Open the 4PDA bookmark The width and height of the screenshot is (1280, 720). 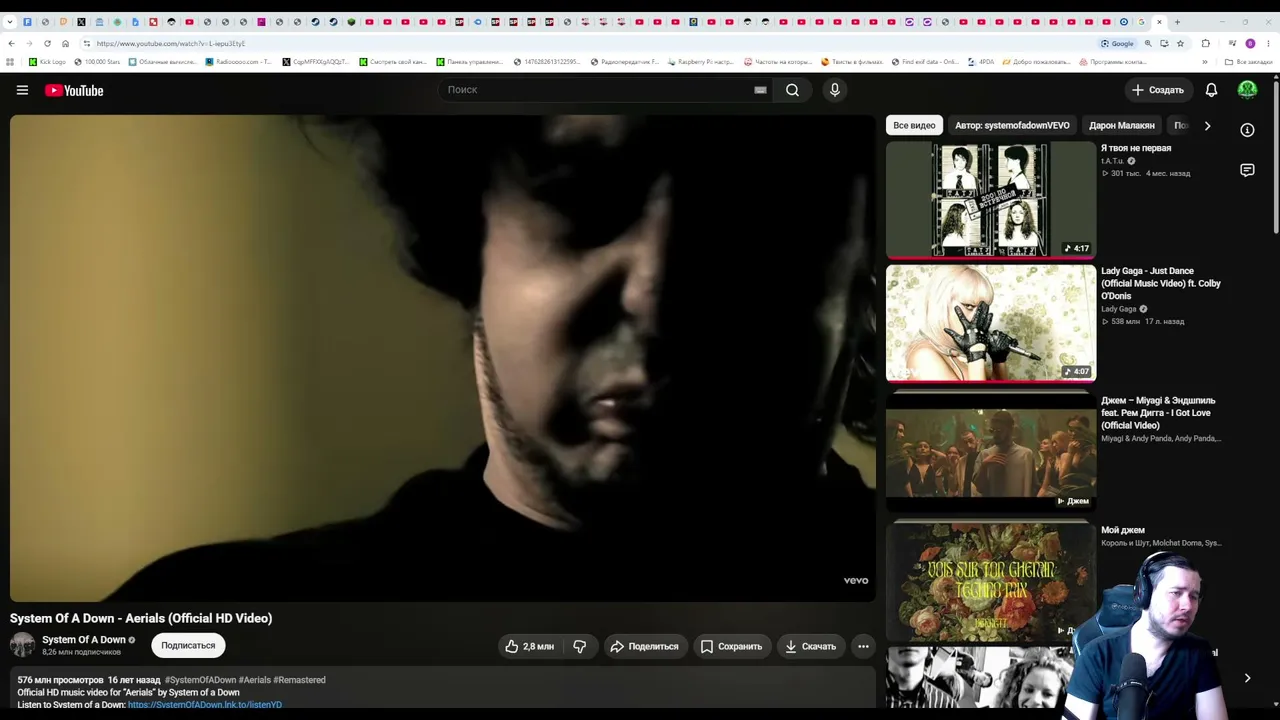coord(981,62)
